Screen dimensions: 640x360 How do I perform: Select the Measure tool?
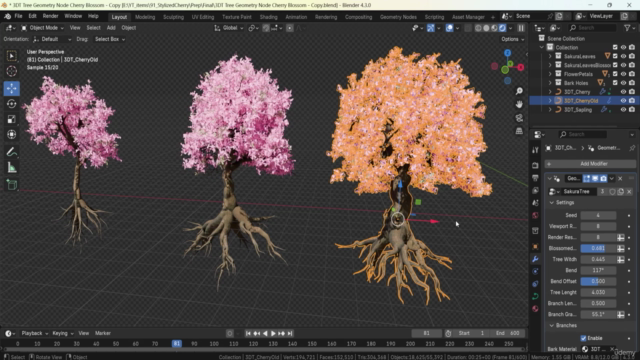[11, 167]
